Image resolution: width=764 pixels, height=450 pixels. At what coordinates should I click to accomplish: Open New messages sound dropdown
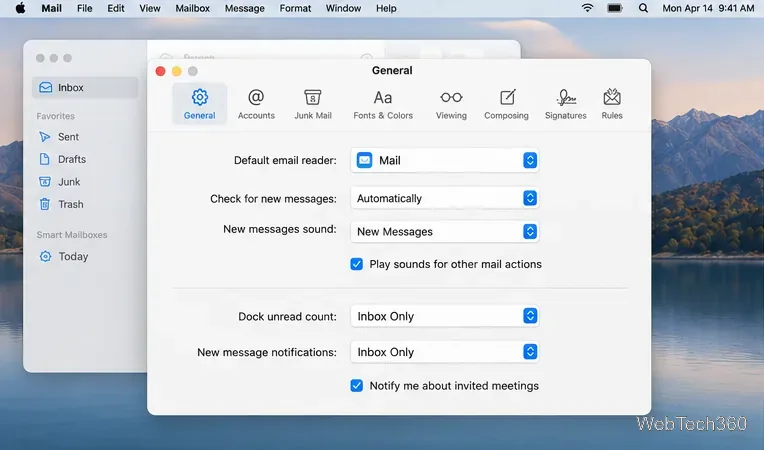pos(444,231)
